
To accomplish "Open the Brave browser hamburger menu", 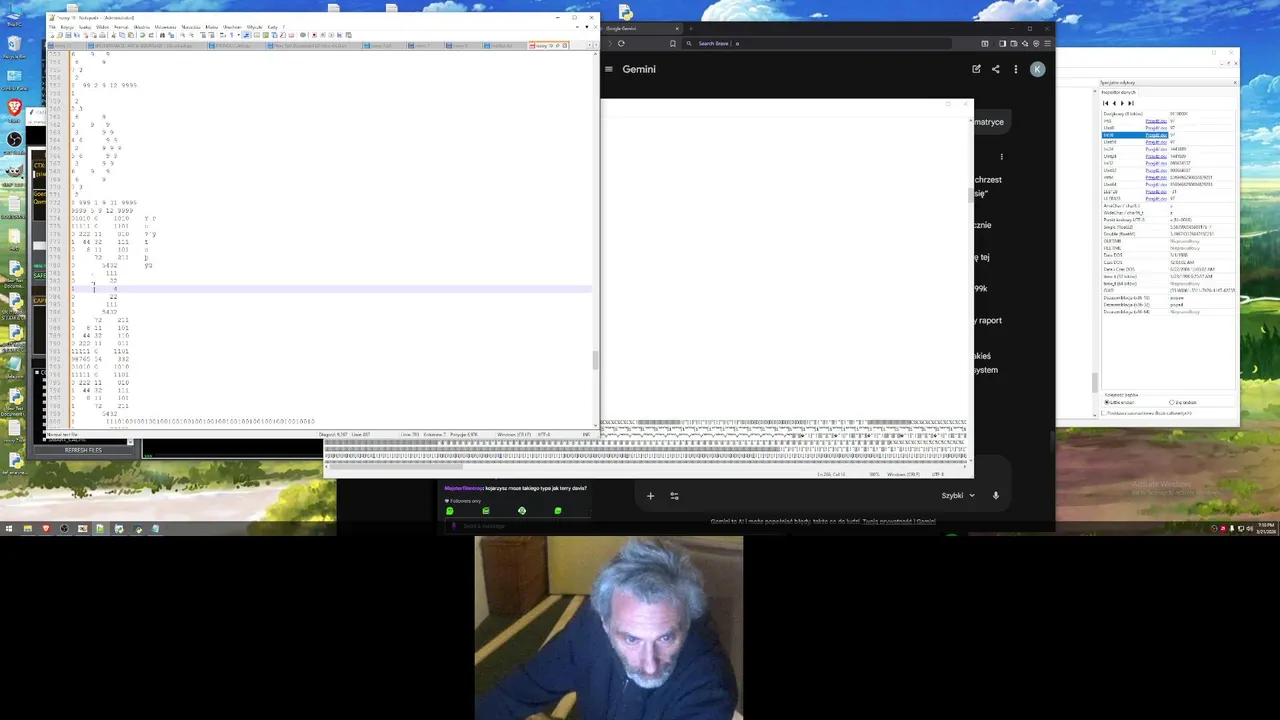I will (x=1047, y=43).
